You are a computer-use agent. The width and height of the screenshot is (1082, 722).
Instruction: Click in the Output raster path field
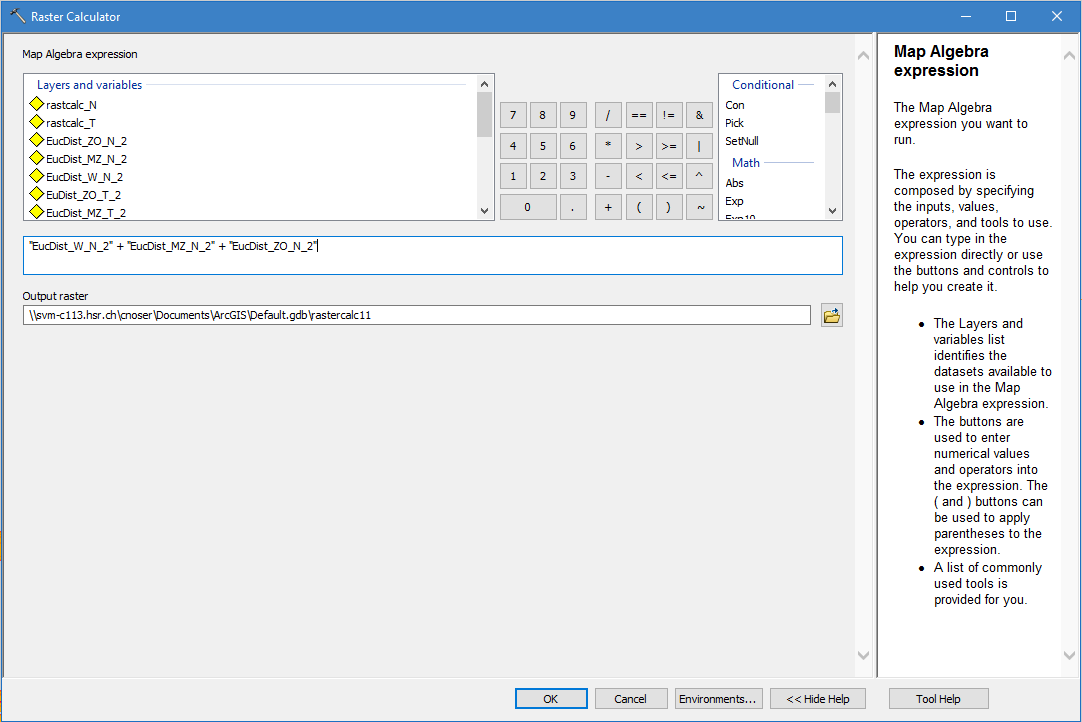click(416, 316)
